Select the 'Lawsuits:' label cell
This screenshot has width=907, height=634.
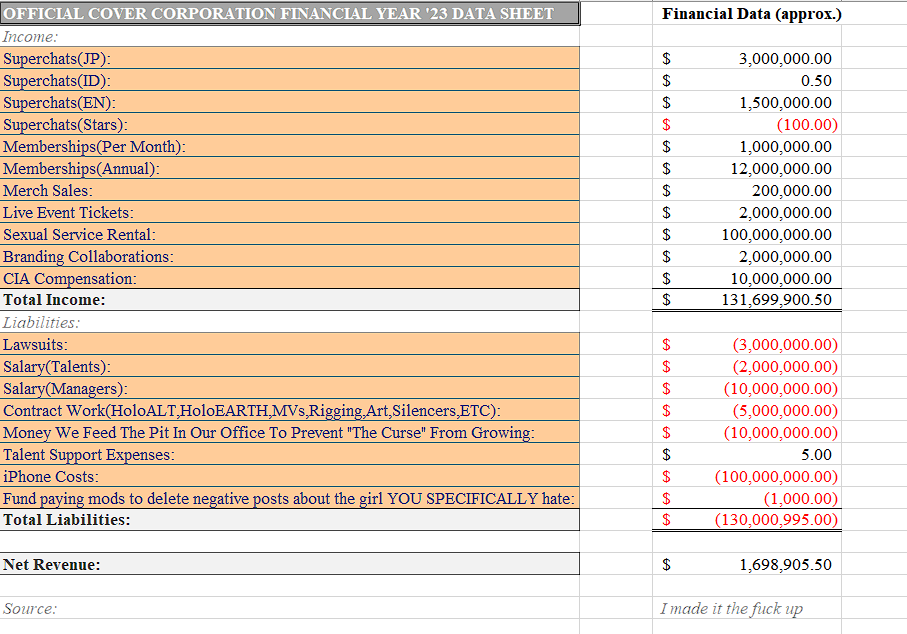[289, 344]
